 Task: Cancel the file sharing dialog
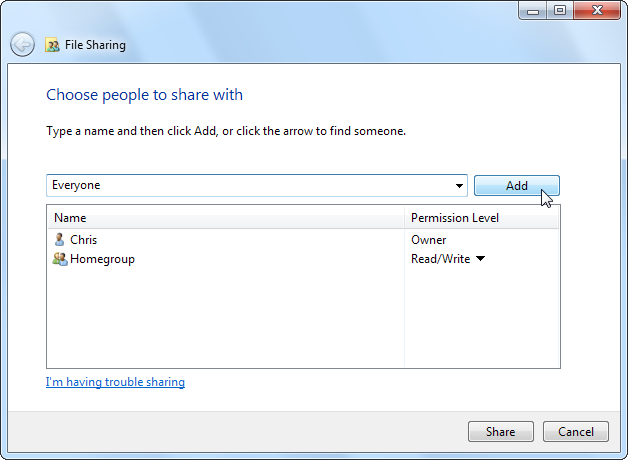[576, 432]
